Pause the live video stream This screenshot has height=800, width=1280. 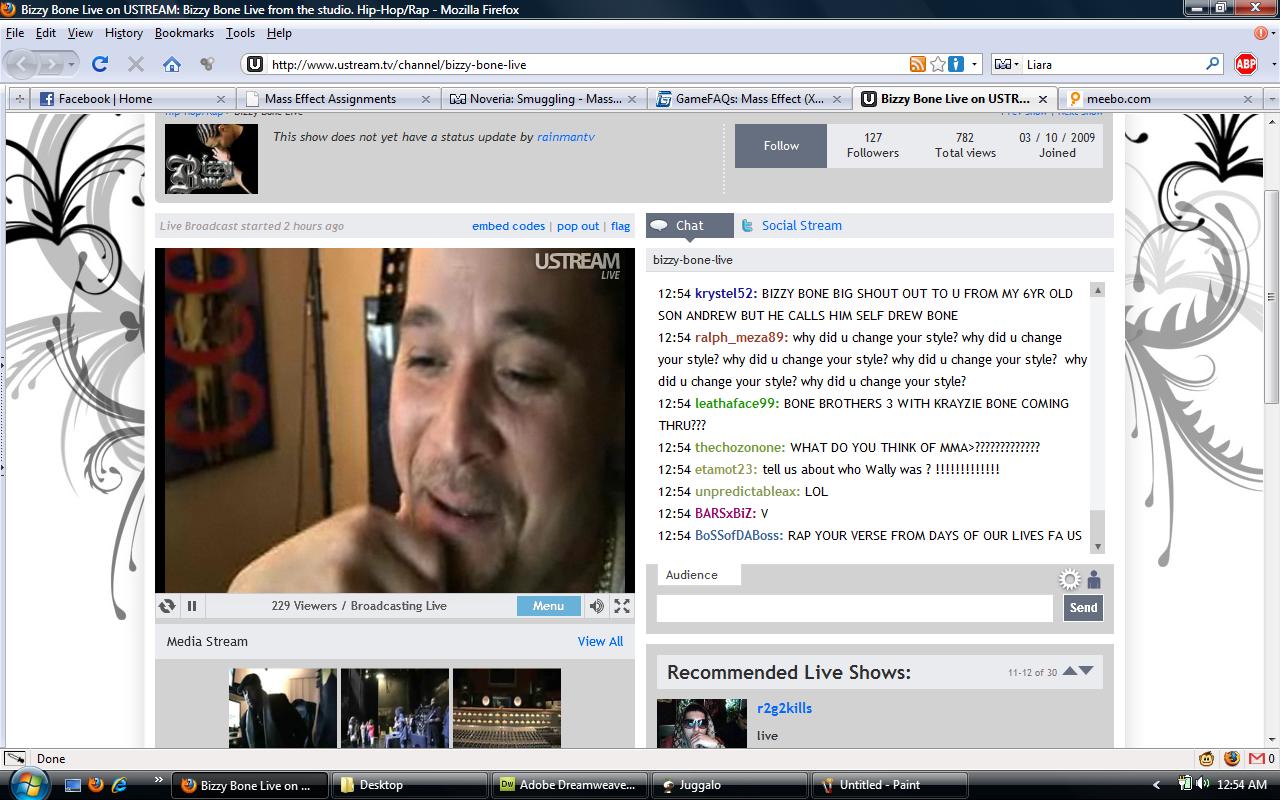pyautogui.click(x=192, y=606)
